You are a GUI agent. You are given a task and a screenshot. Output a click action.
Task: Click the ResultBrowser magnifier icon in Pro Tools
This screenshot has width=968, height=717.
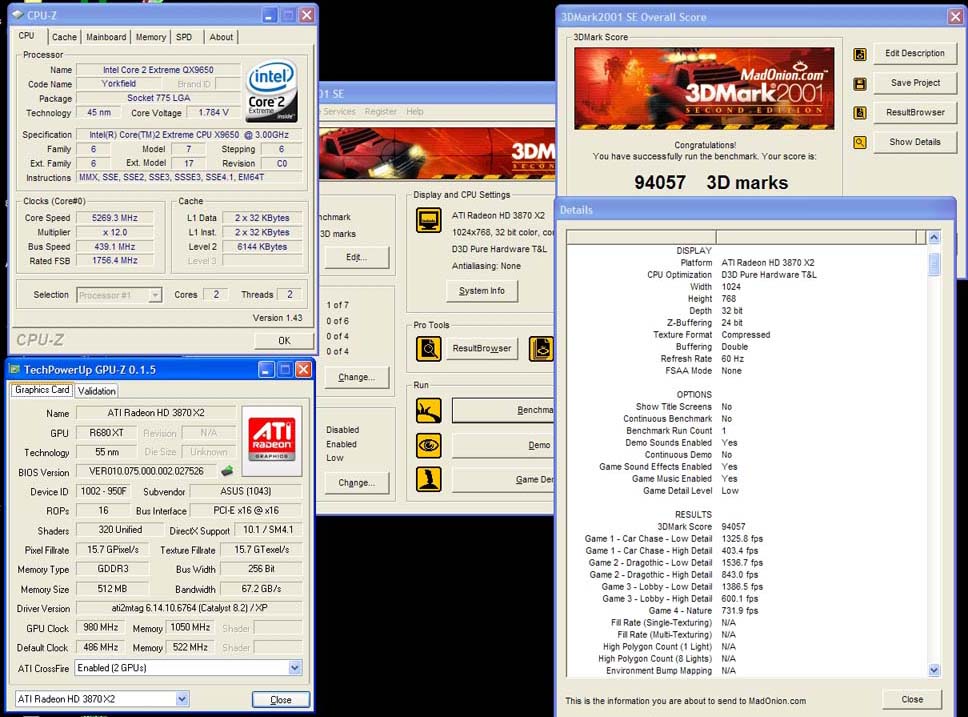click(428, 349)
